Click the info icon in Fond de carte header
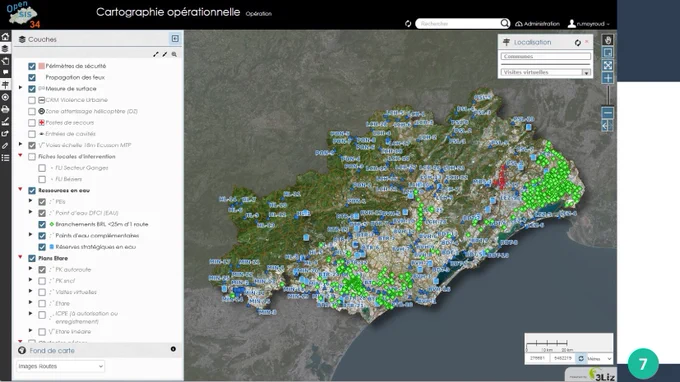Viewport: 680px width, 382px height. click(x=173, y=349)
